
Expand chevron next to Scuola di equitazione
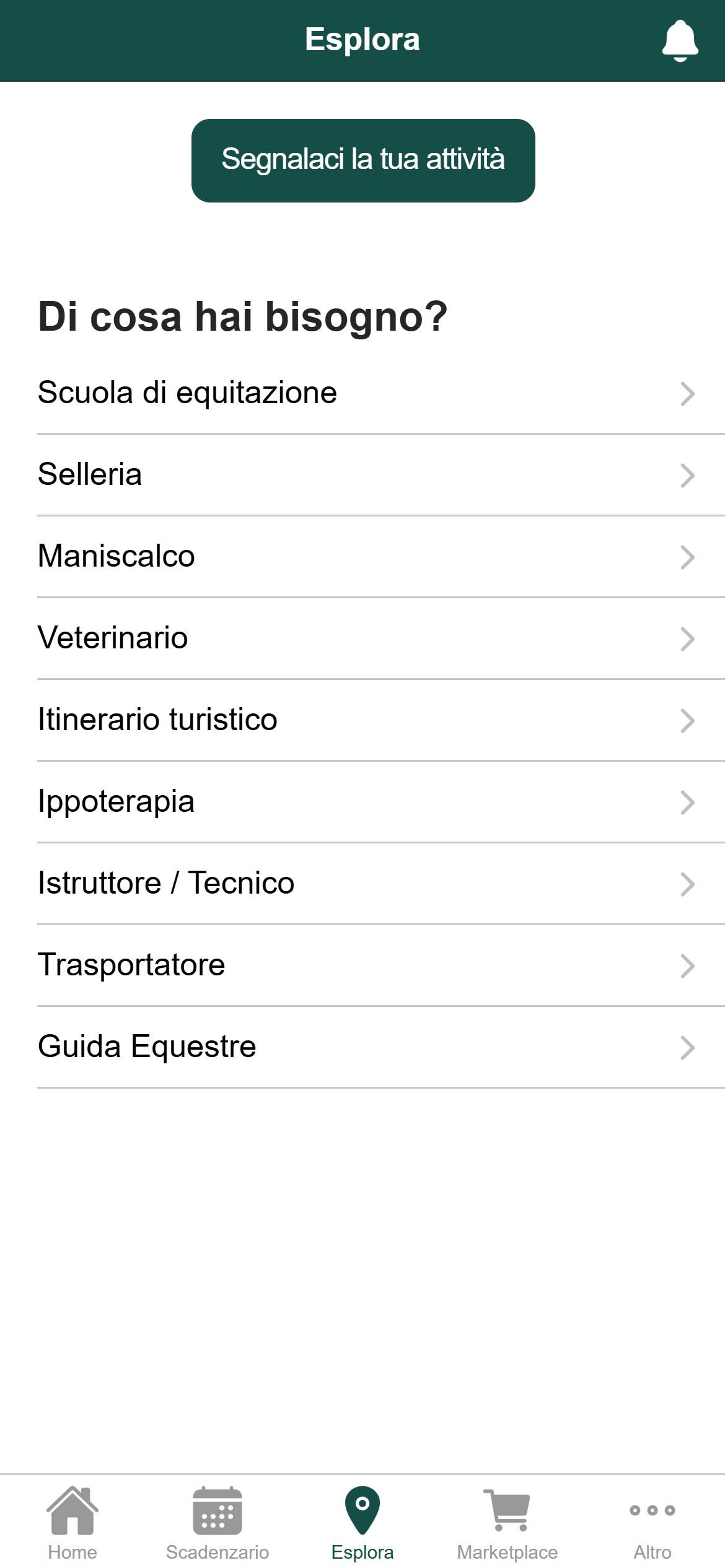[687, 394]
